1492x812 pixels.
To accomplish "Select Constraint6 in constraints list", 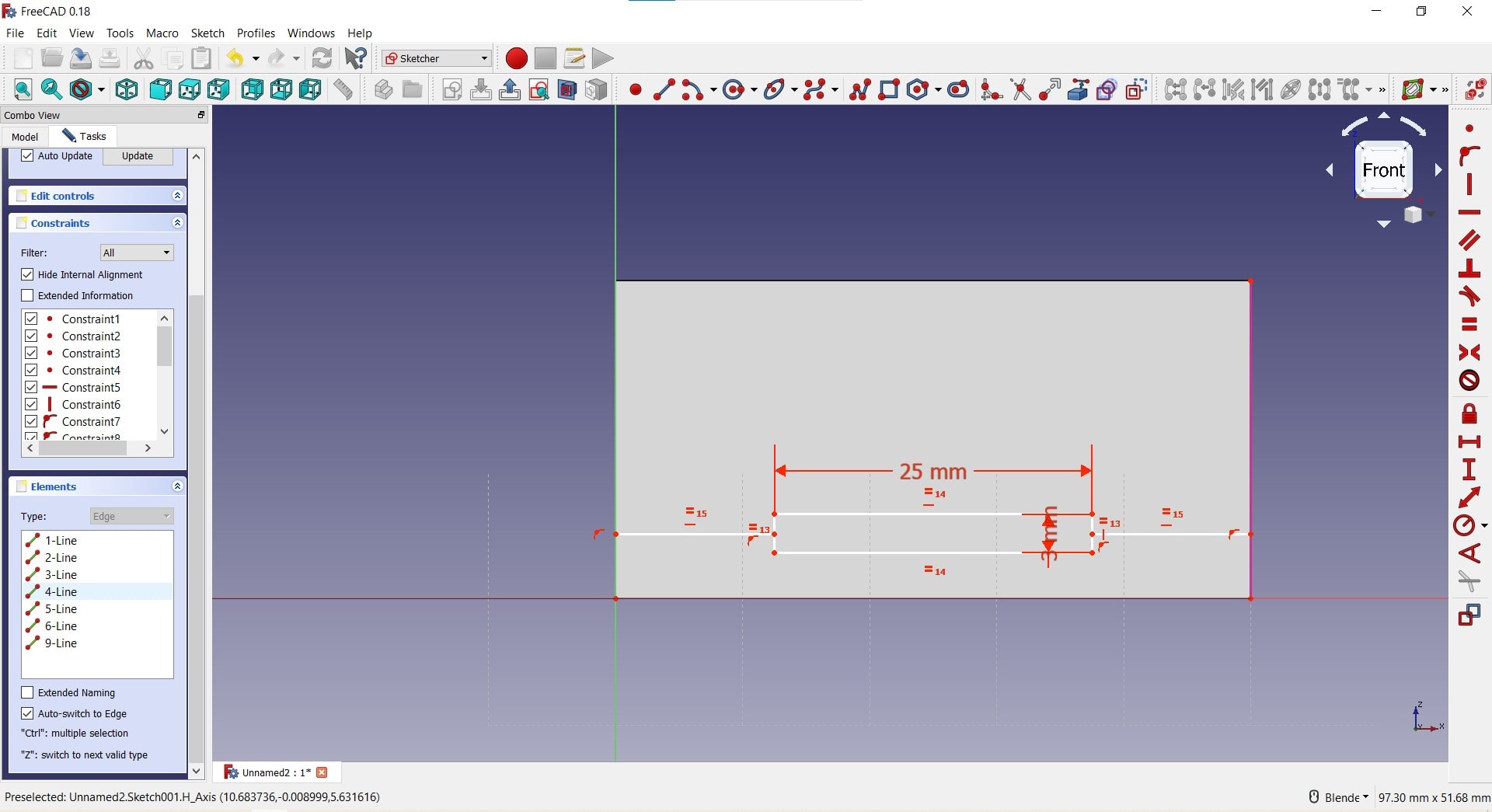I will (89, 405).
